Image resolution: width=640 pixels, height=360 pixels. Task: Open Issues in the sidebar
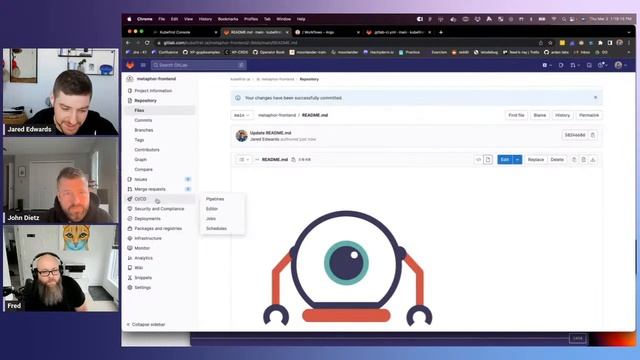tap(141, 179)
